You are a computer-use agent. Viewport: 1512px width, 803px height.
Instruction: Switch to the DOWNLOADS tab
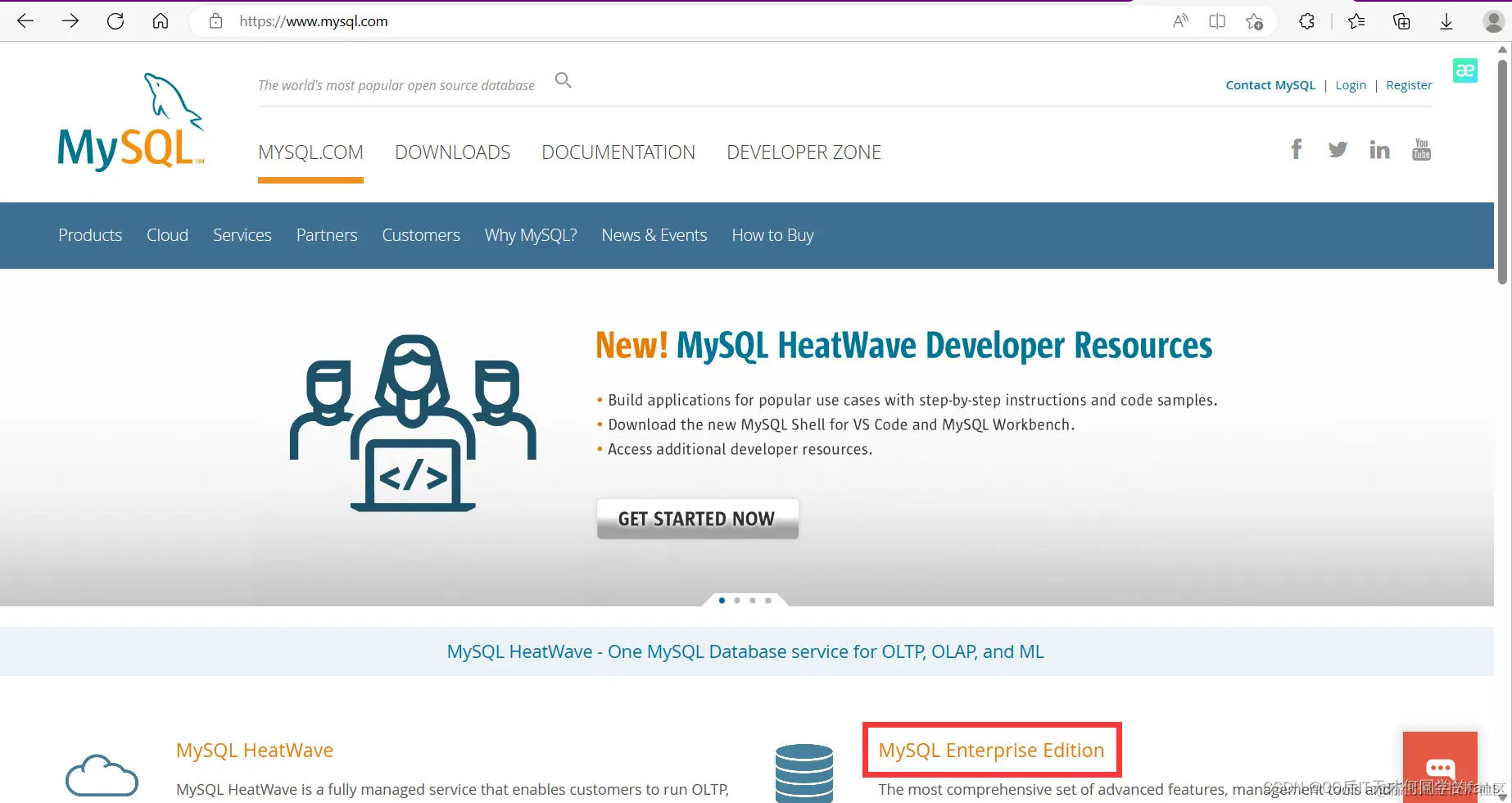click(452, 152)
